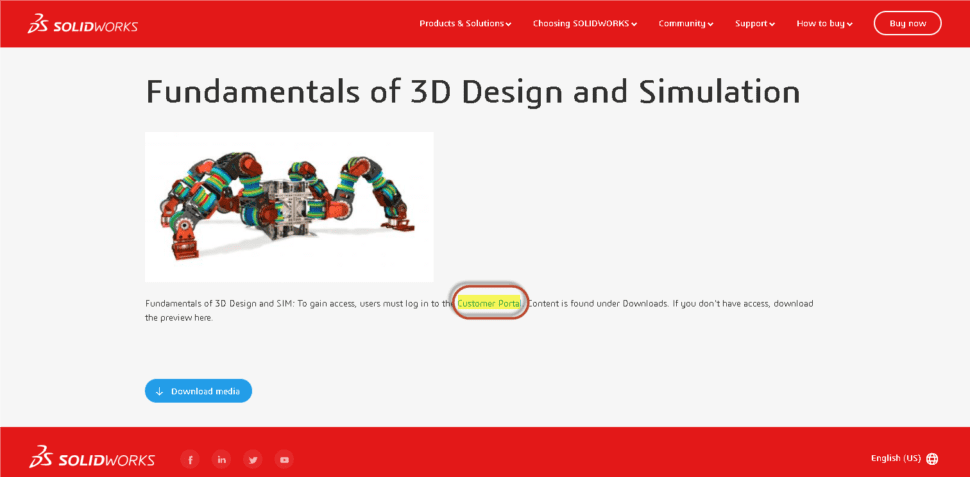Image resolution: width=970 pixels, height=477 pixels.
Task: Expand Choosing SOLIDWORKS menu
Action: 585,24
